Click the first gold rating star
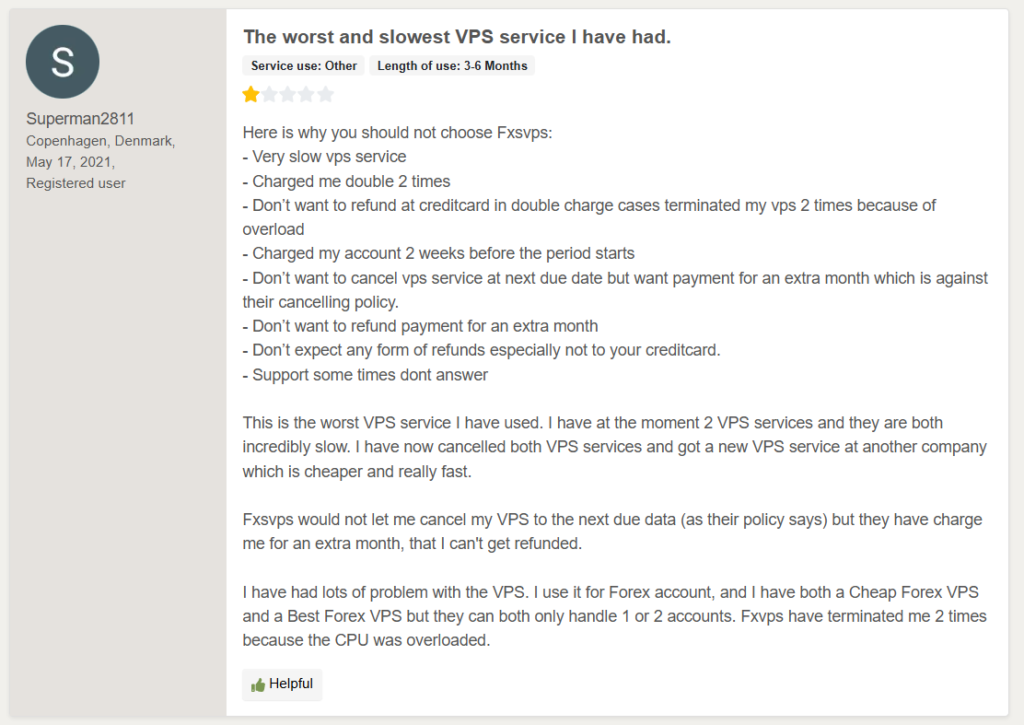This screenshot has width=1024, height=725. 250,95
